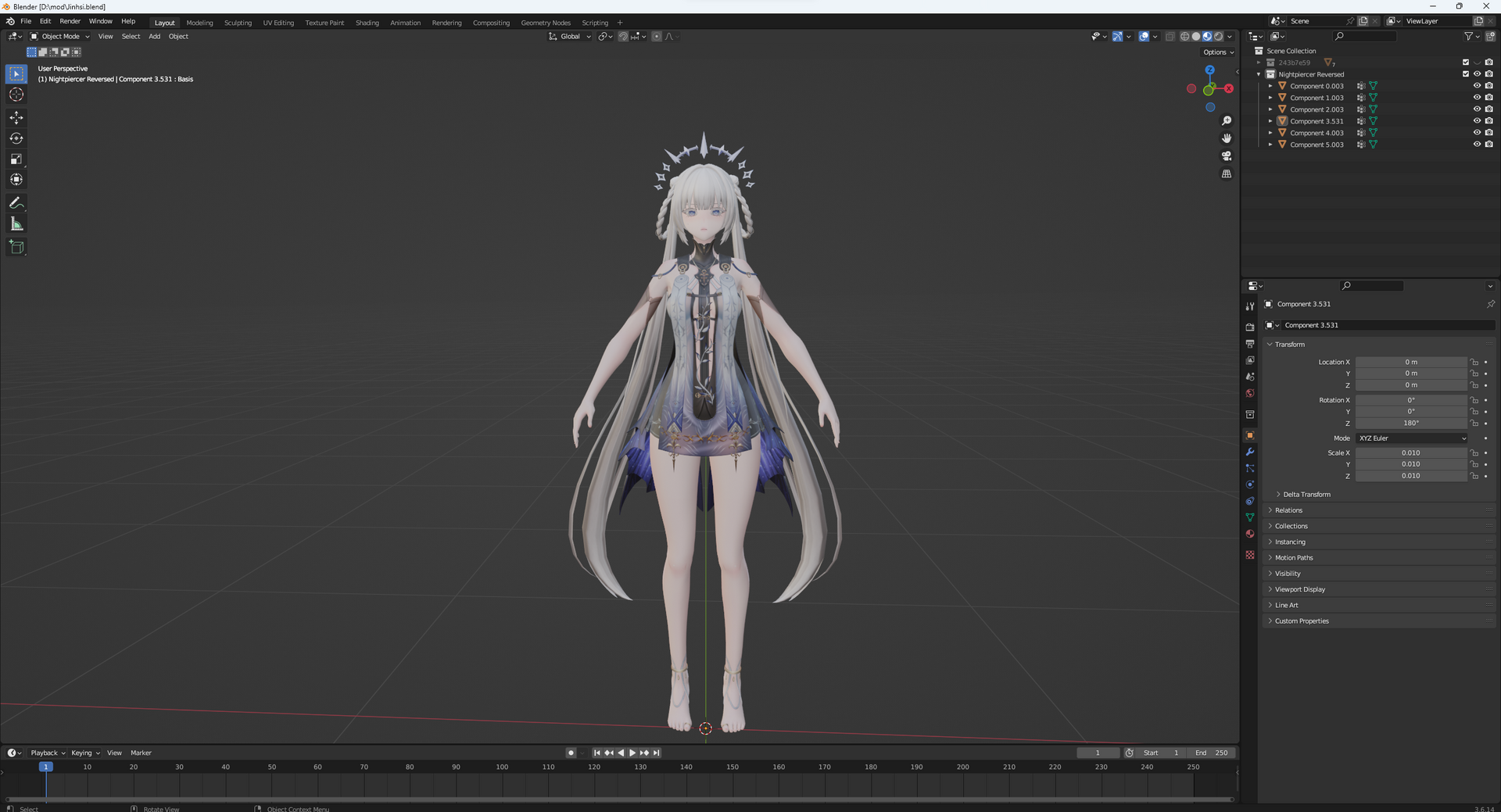Open the Scene properties tab

click(x=1250, y=377)
